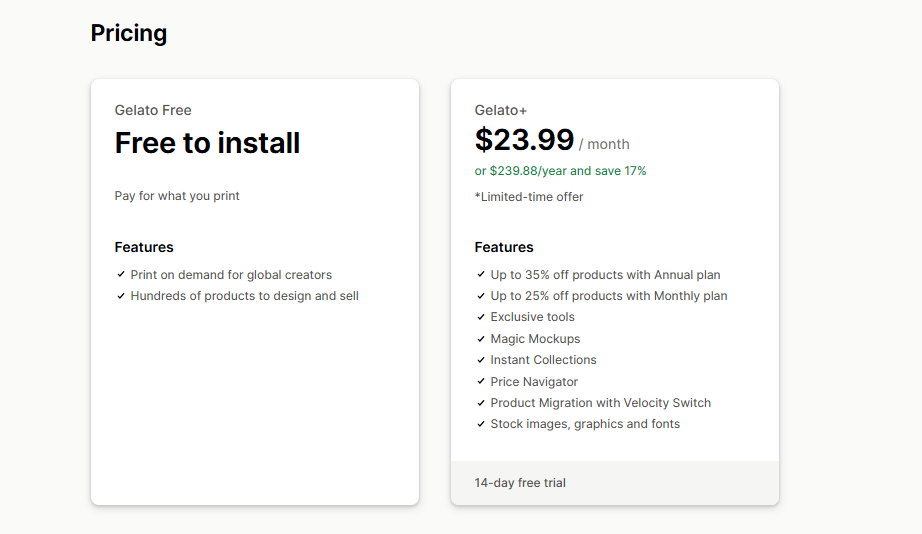The image size is (922, 534).
Task: Click the Pricing heading
Action: click(x=129, y=34)
